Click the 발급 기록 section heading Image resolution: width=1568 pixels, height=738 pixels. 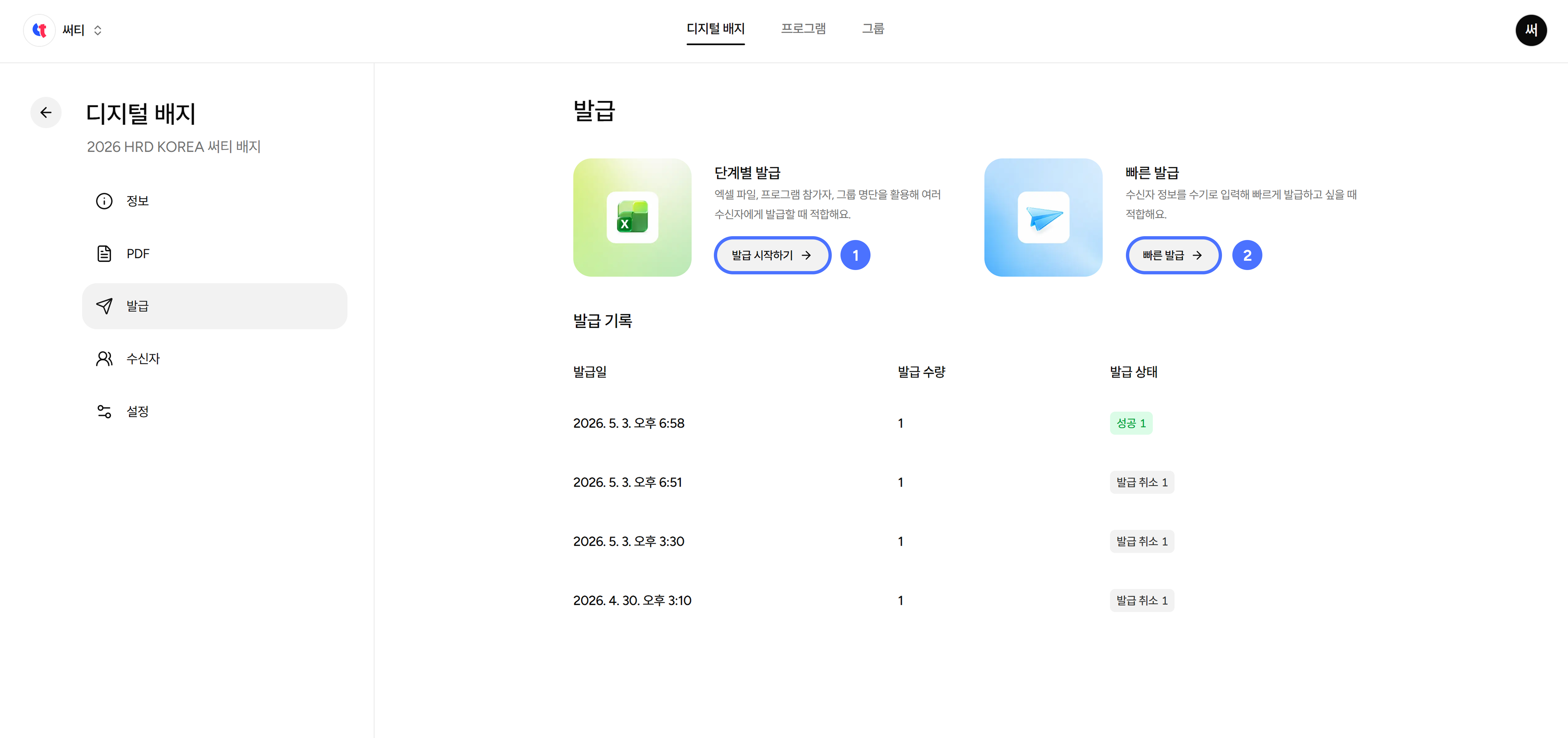603,321
